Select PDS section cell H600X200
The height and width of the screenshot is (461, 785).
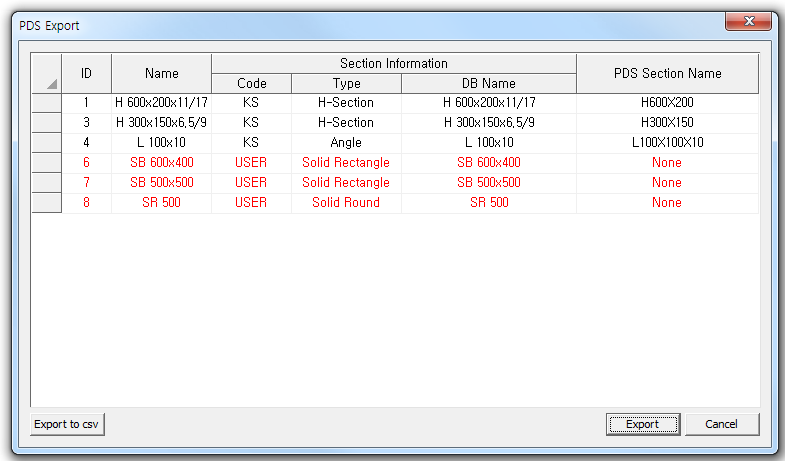pos(667,103)
